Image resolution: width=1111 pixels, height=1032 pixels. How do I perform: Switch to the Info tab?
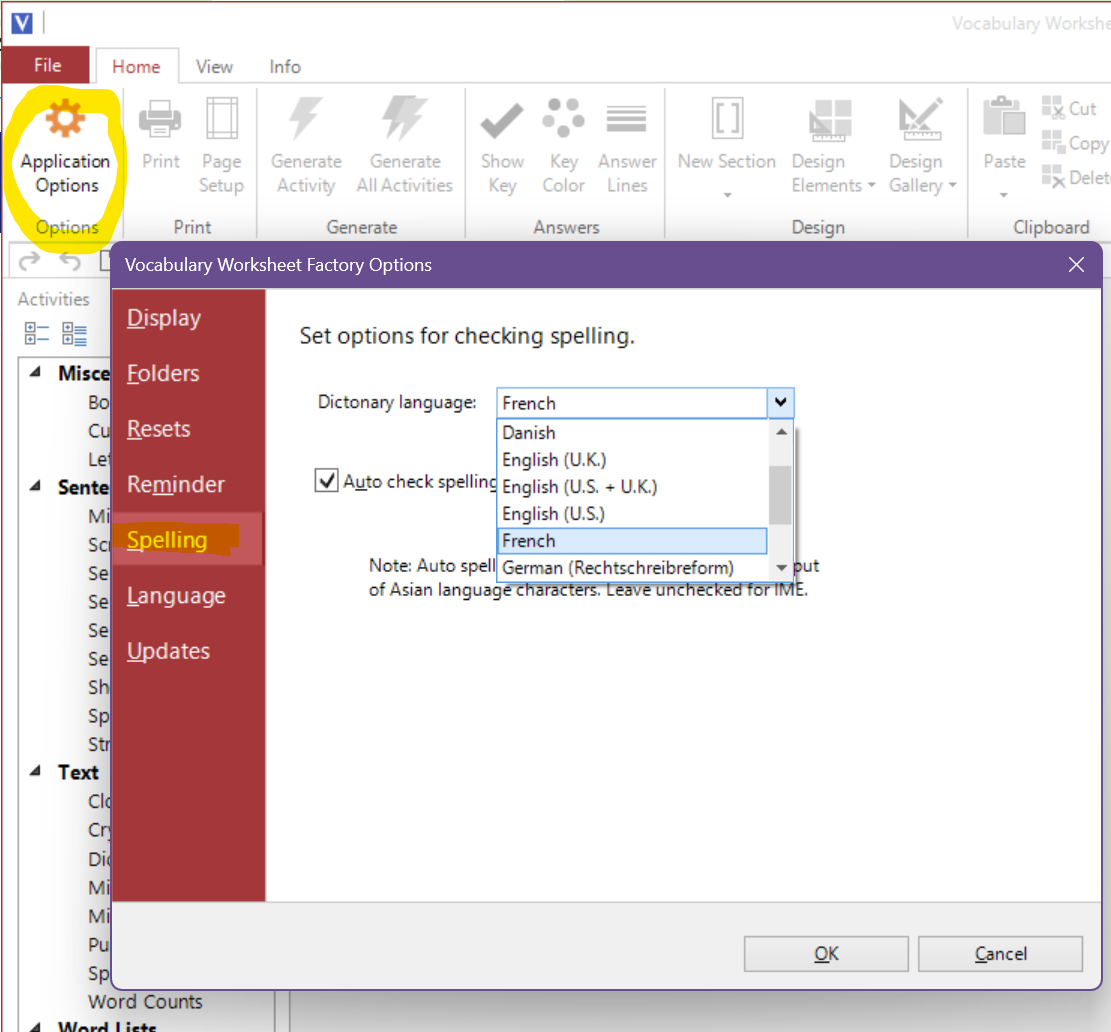coord(285,67)
